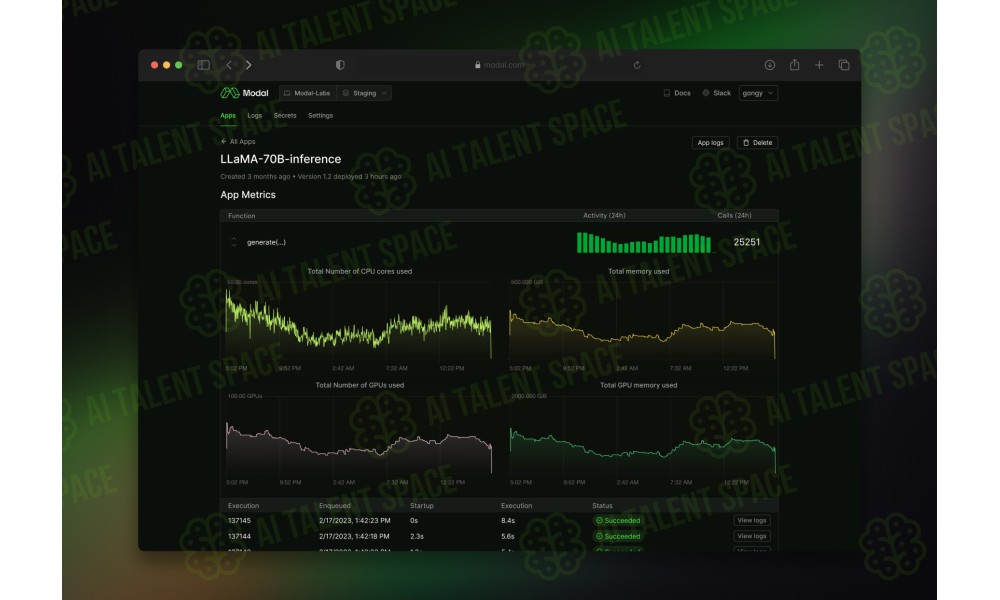
Task: Click the modal.com address bar
Action: [499, 65]
